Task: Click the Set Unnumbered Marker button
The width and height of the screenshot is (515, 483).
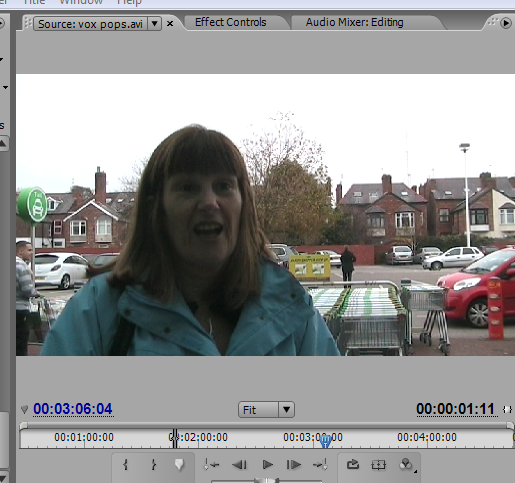Action: [x=179, y=464]
